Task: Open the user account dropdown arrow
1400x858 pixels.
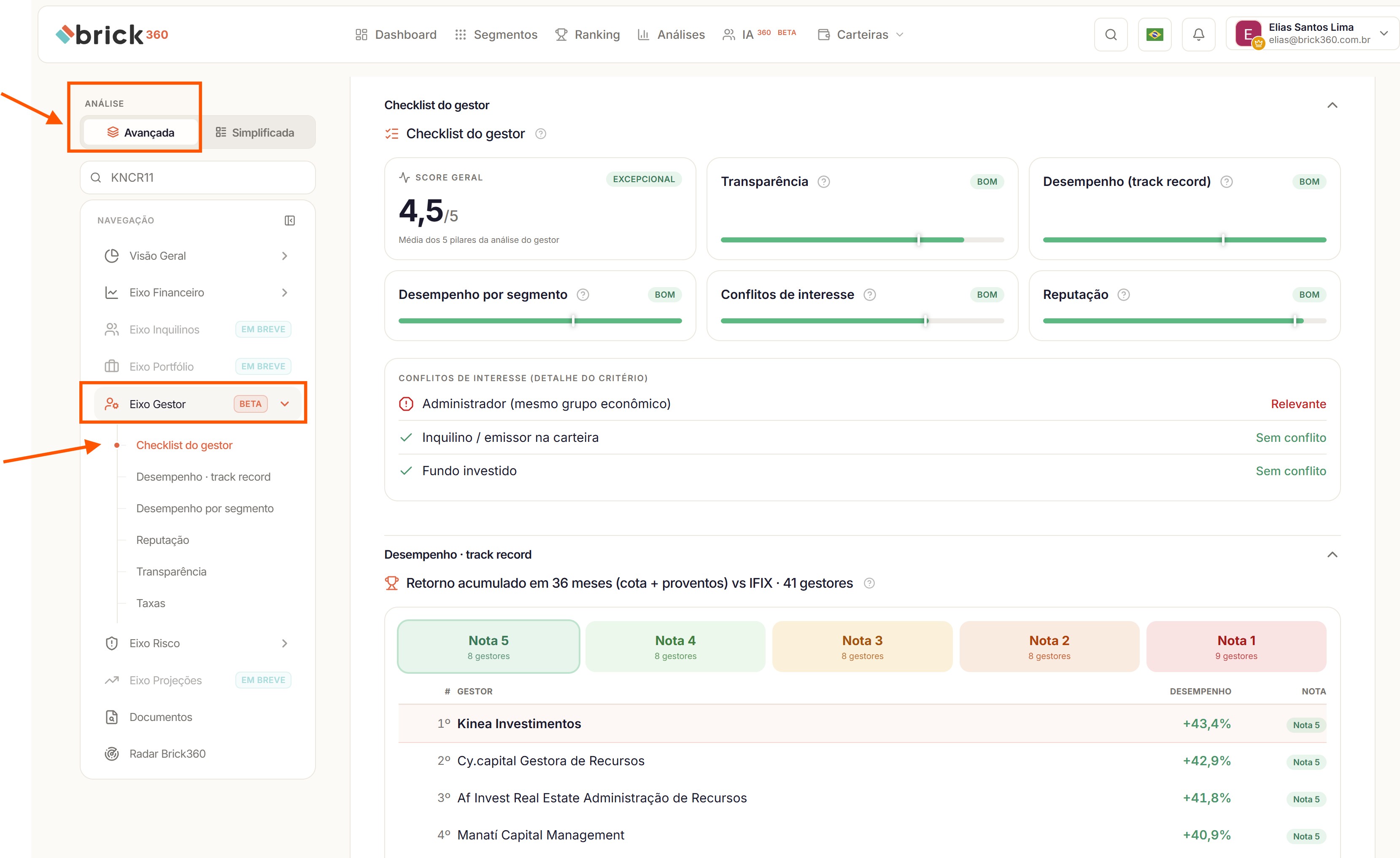Action: click(1384, 33)
